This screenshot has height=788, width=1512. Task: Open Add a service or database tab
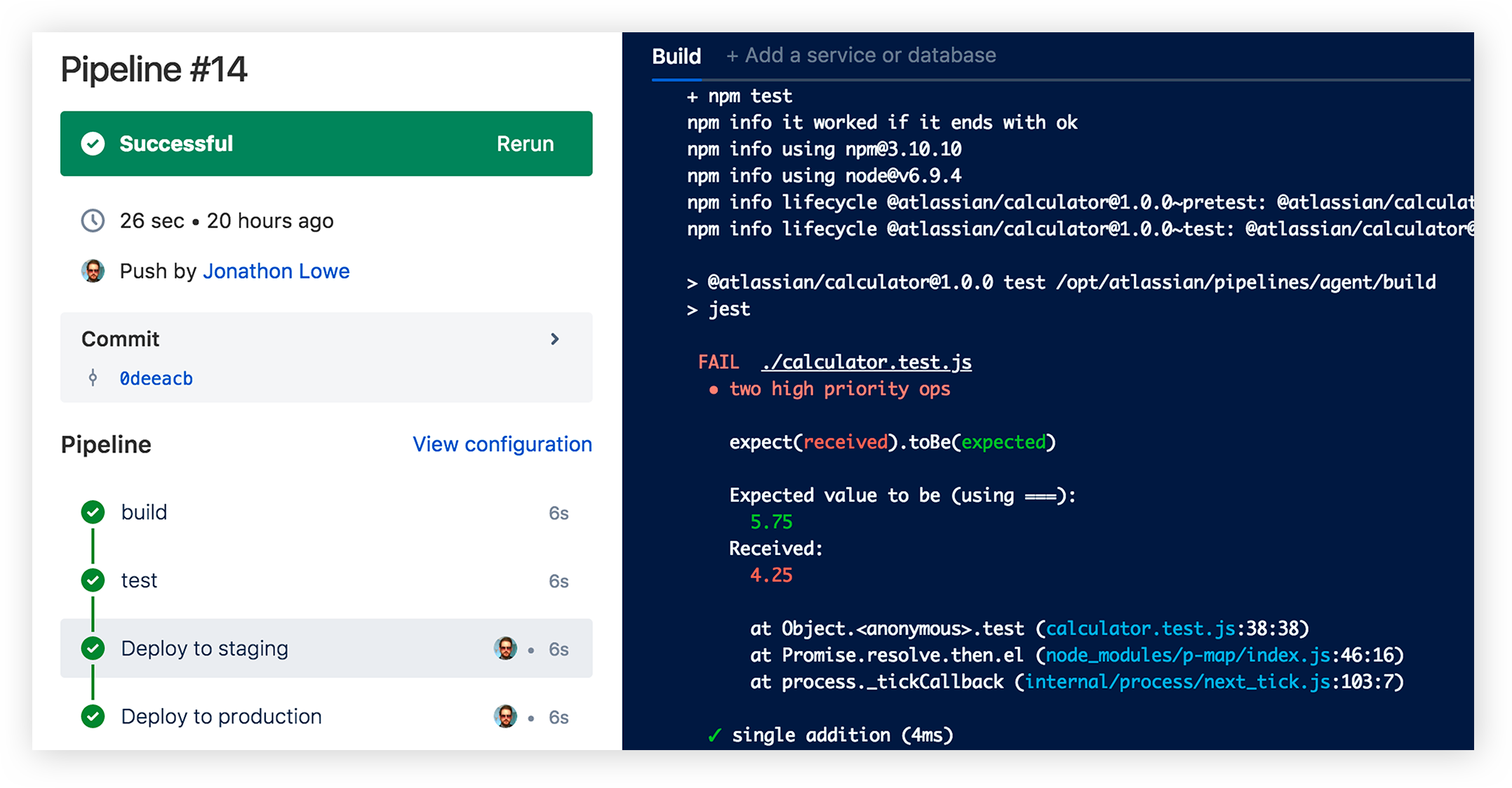(861, 55)
